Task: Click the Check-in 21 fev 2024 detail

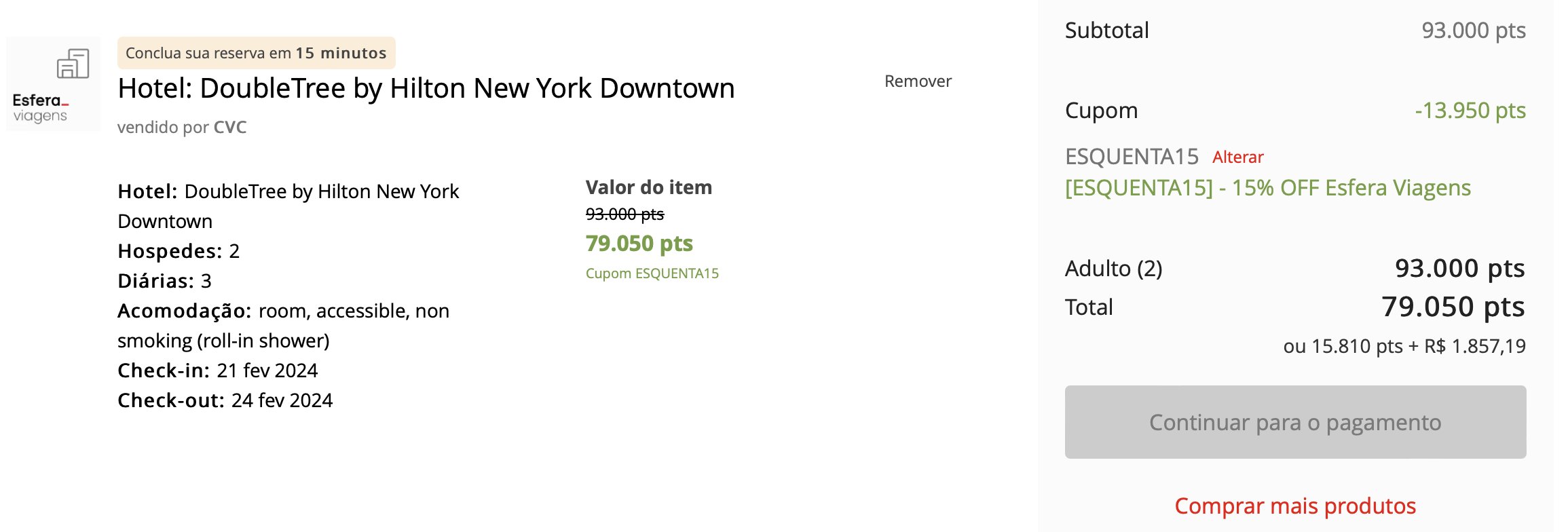Action: coord(218,370)
